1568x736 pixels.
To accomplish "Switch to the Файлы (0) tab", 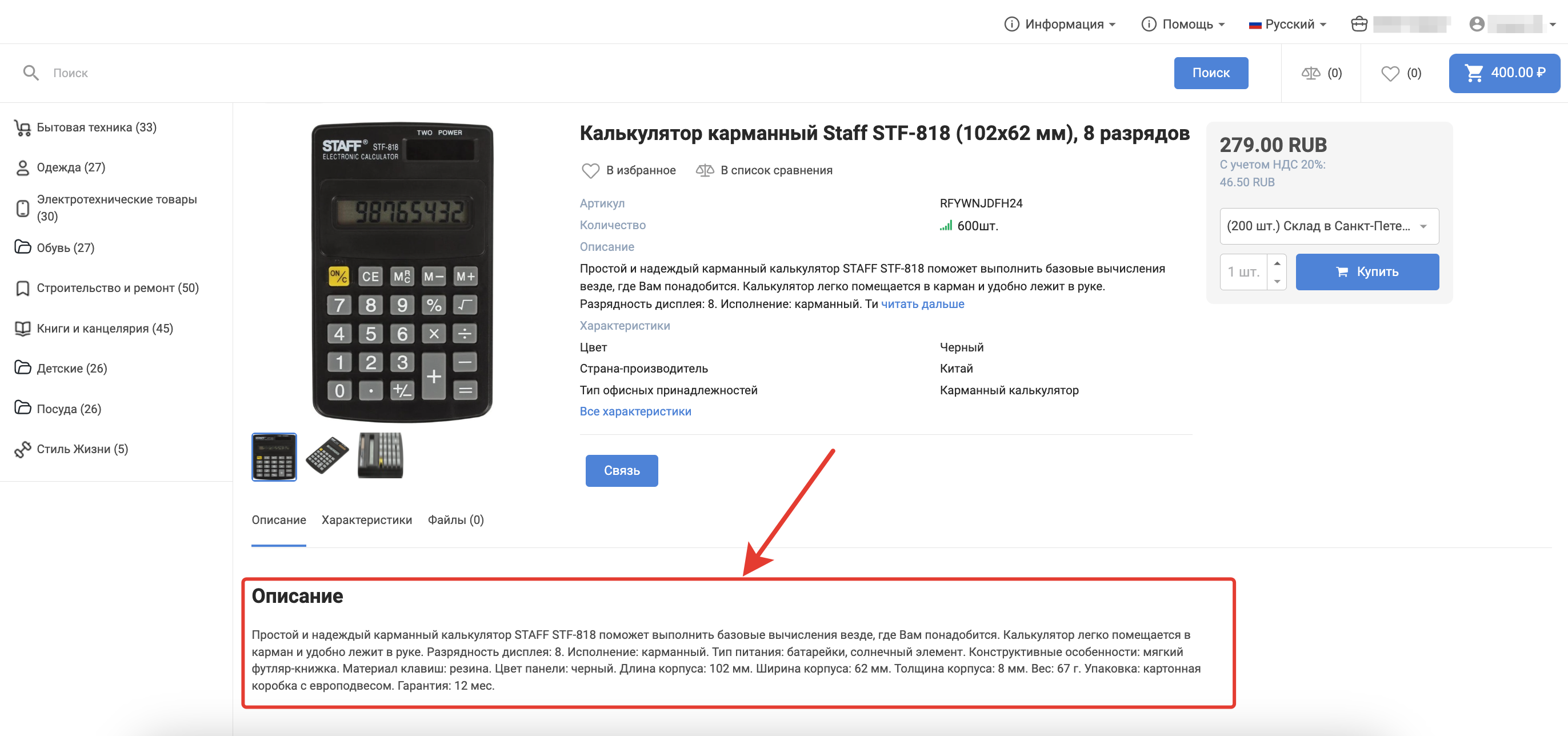I will 455,520.
